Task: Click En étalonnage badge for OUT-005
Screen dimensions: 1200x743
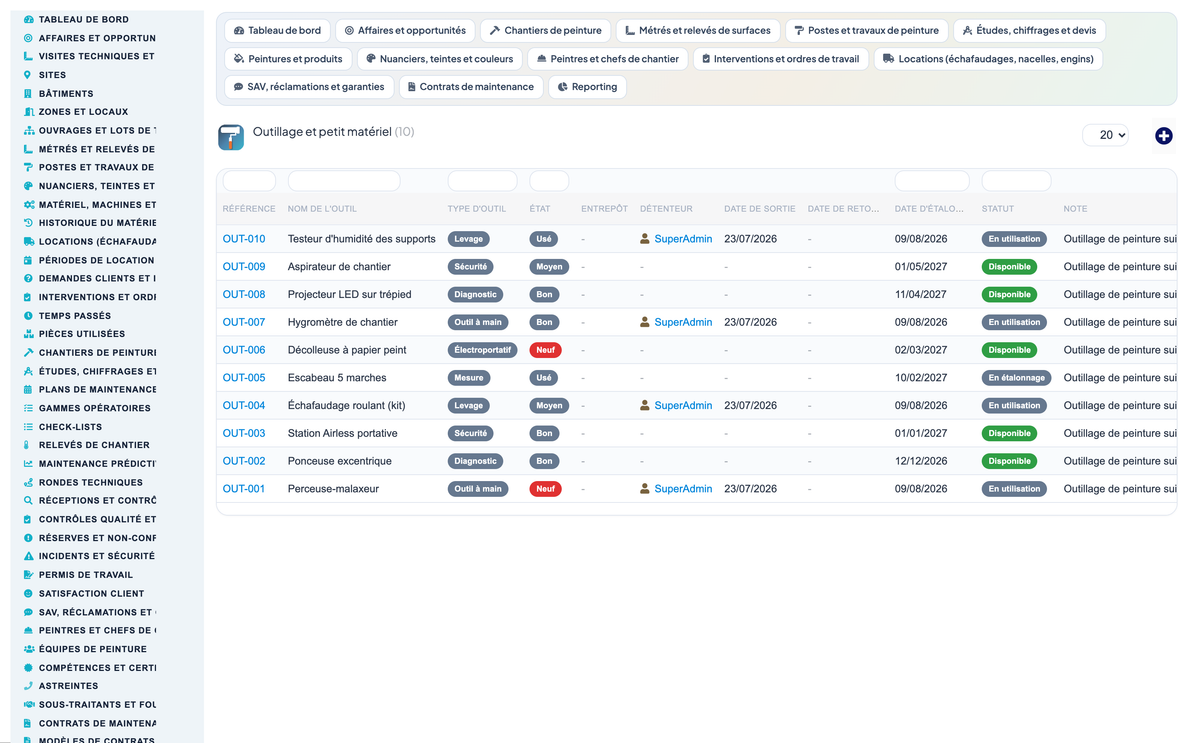Action: click(x=1017, y=378)
